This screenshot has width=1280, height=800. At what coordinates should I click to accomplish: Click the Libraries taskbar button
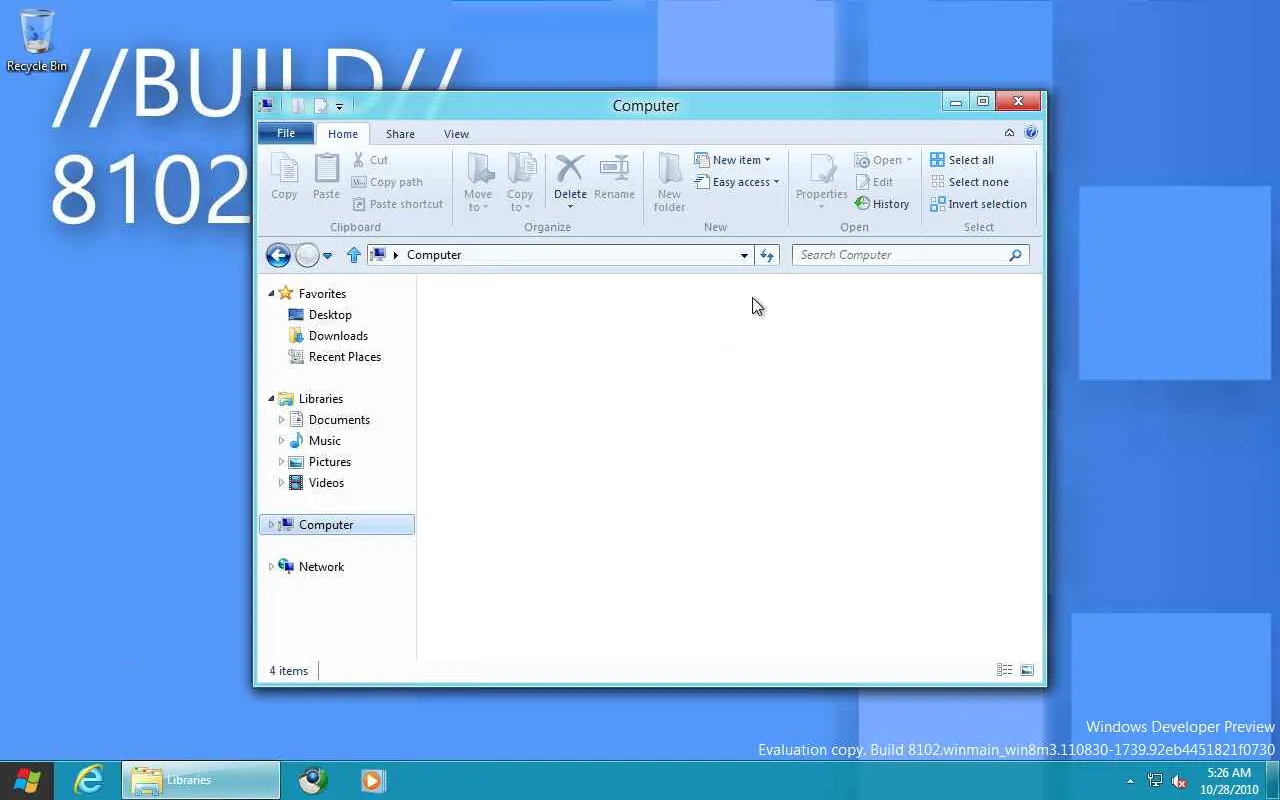tap(201, 780)
